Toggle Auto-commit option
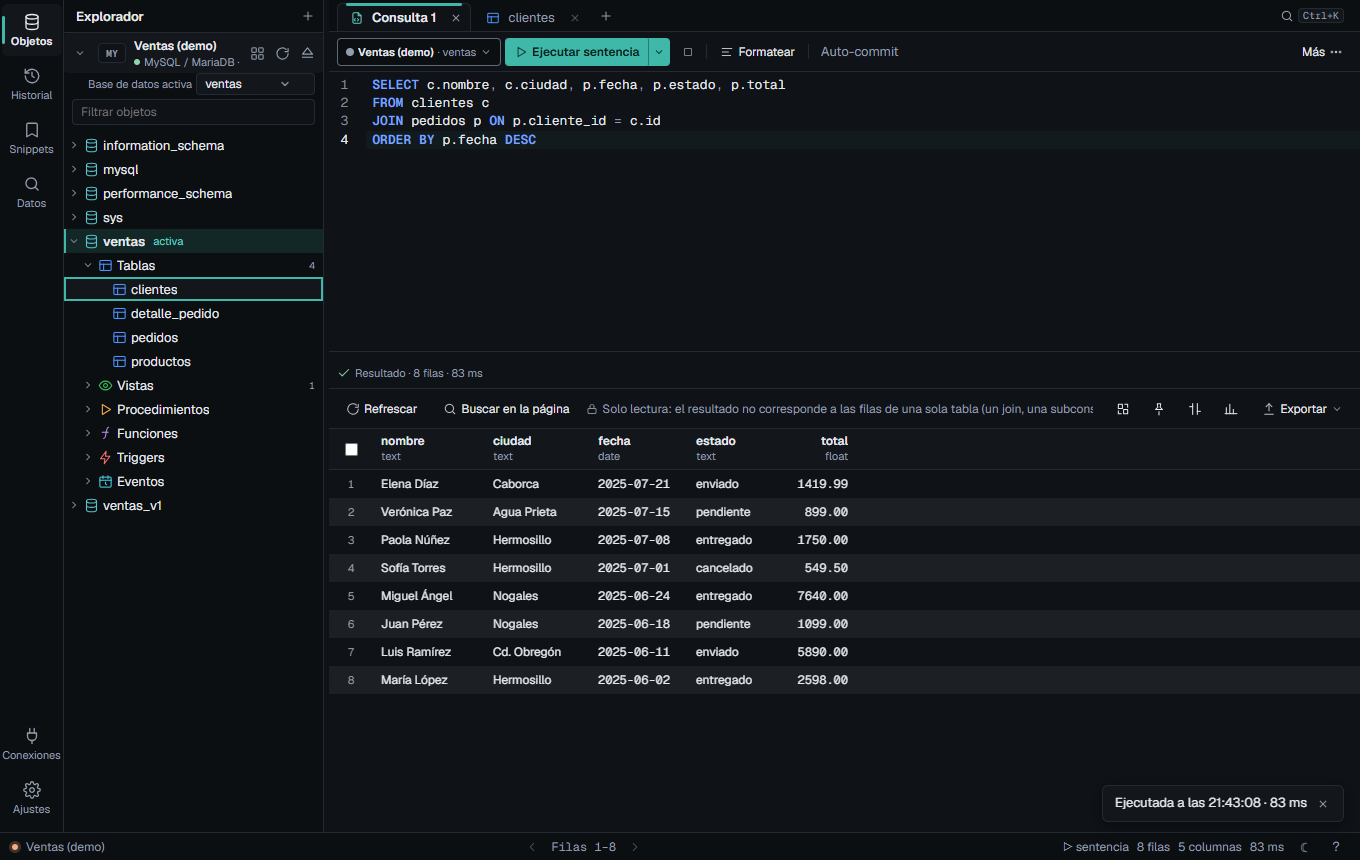 pyautogui.click(x=859, y=52)
